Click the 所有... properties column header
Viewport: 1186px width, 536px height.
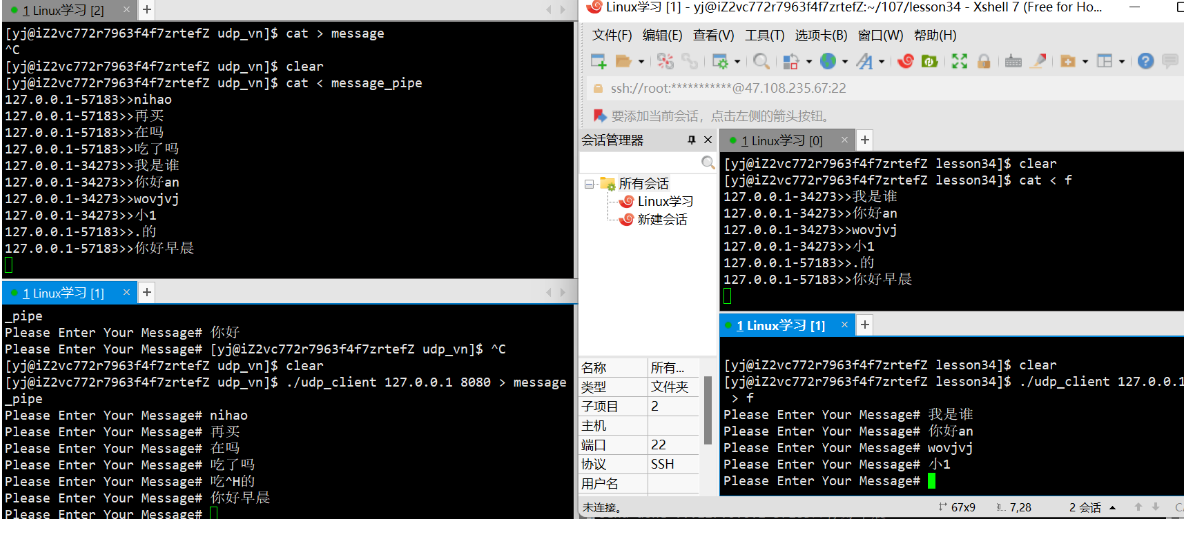coord(674,368)
